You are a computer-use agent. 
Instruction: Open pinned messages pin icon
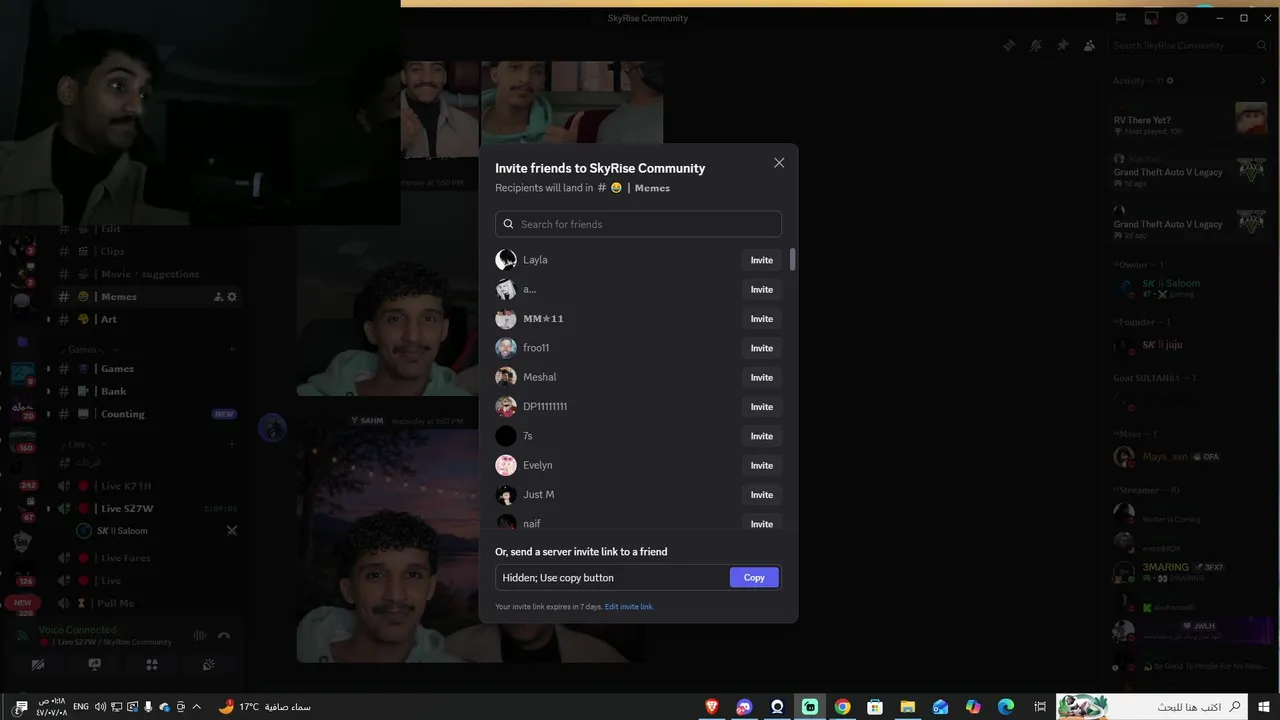point(1063,45)
